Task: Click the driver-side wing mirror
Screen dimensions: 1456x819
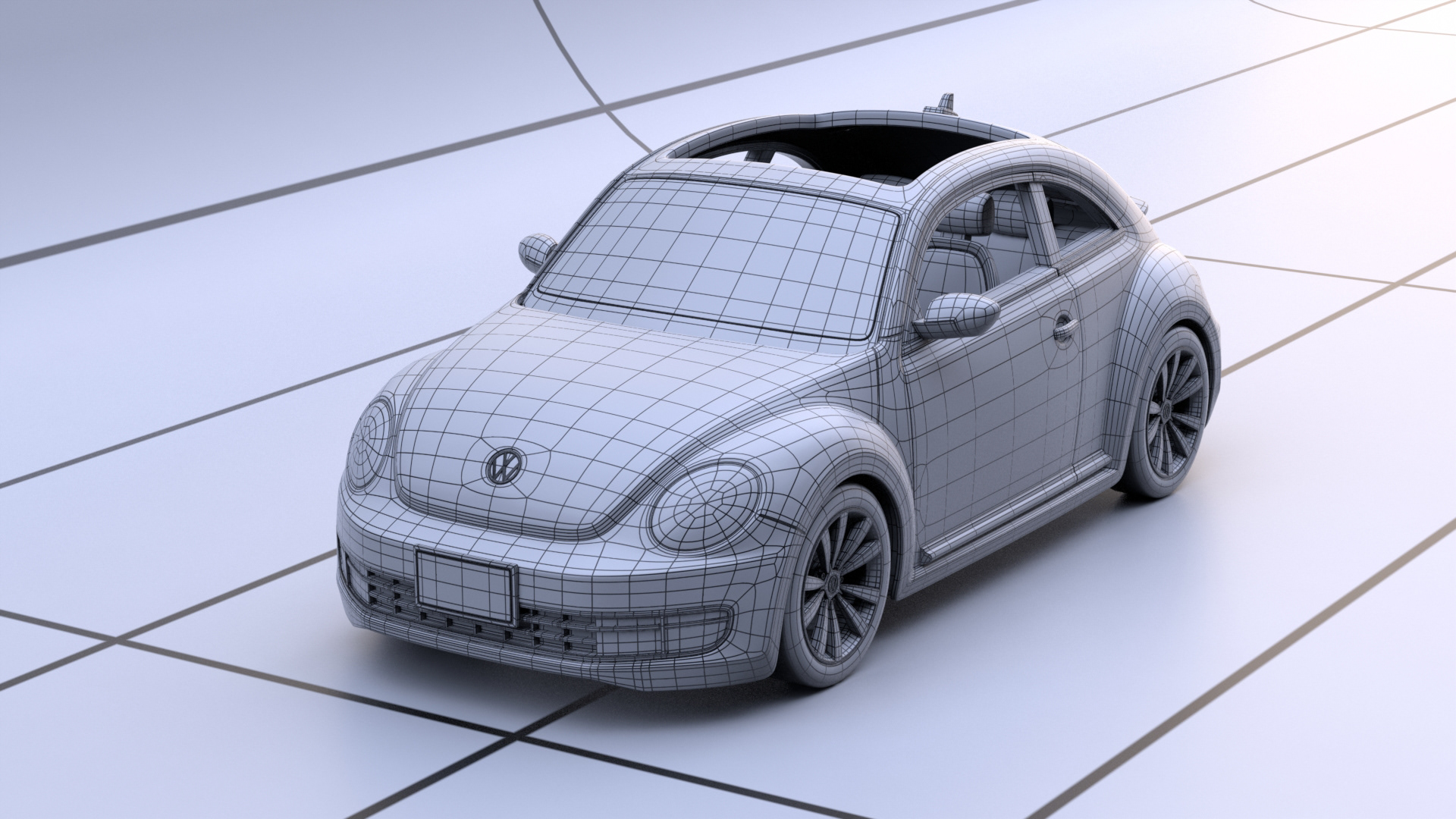Action: tap(956, 315)
